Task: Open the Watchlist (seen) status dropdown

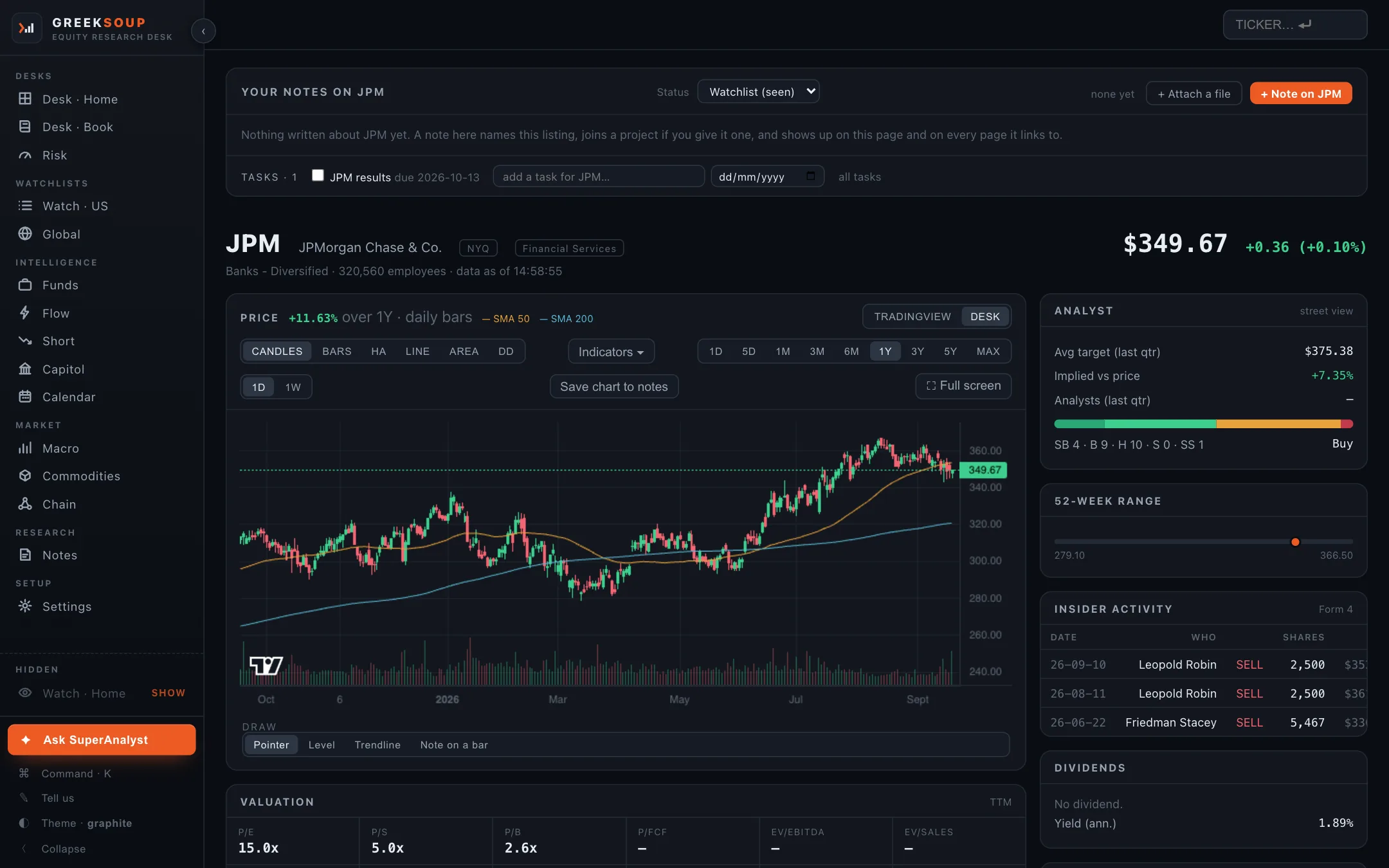Action: [x=758, y=92]
